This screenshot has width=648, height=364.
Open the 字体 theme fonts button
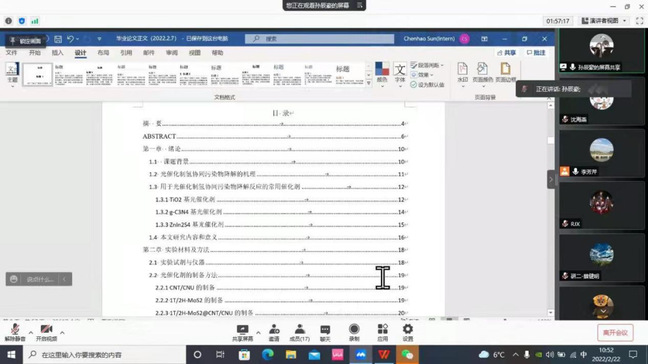[x=400, y=73]
